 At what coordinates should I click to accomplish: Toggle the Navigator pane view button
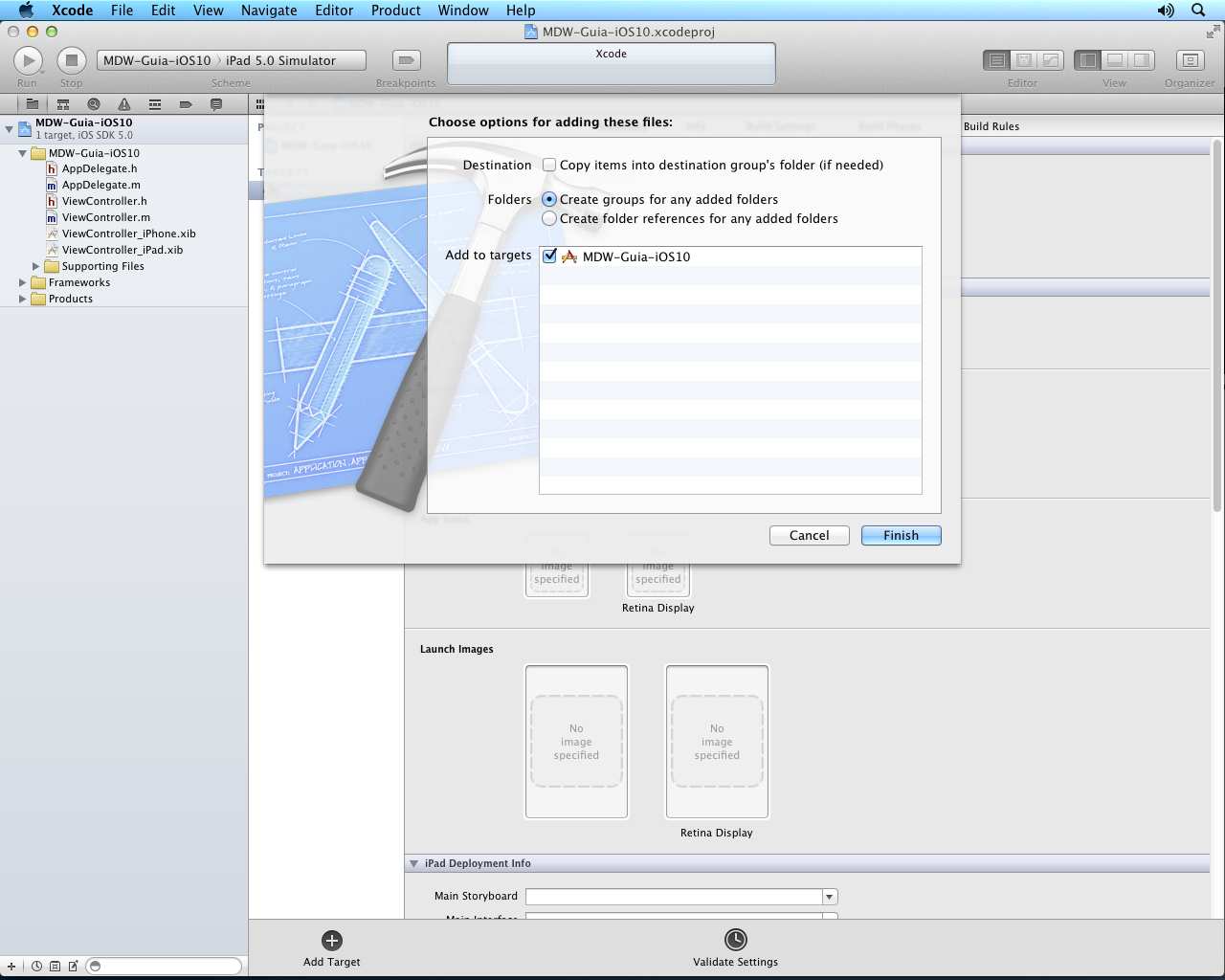tap(1087, 60)
